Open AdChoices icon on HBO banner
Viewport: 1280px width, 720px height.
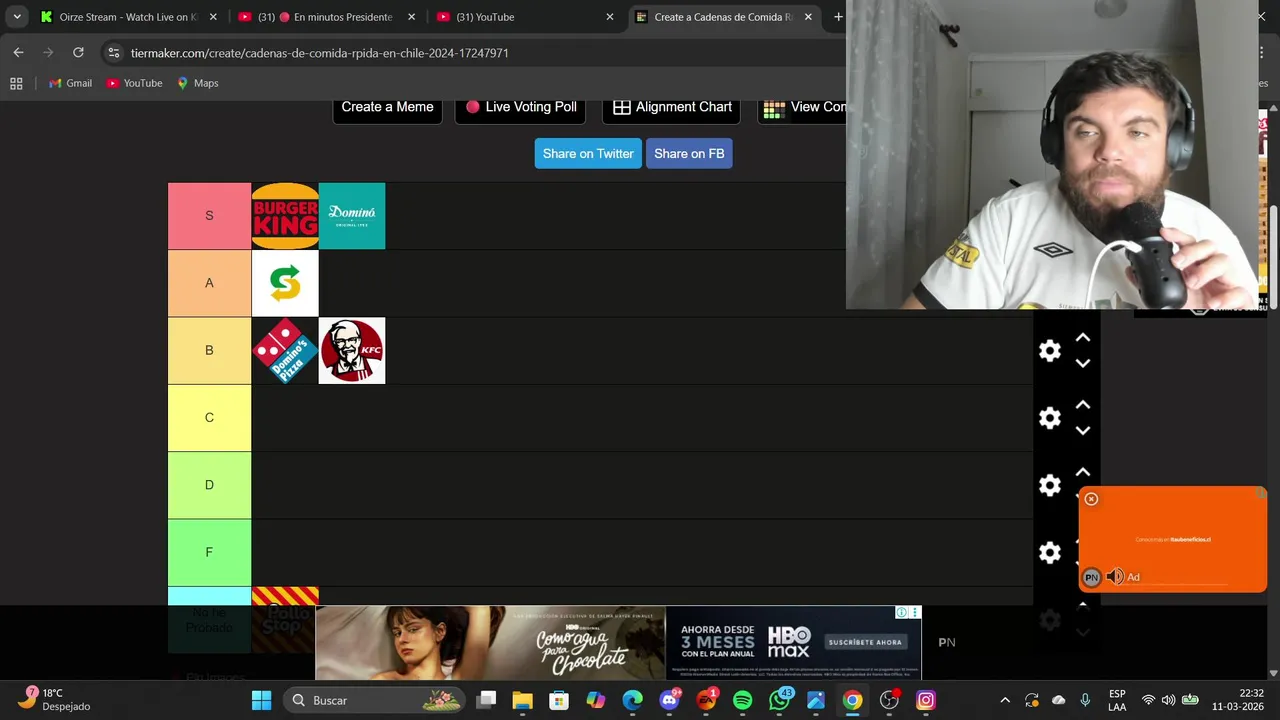(902, 613)
